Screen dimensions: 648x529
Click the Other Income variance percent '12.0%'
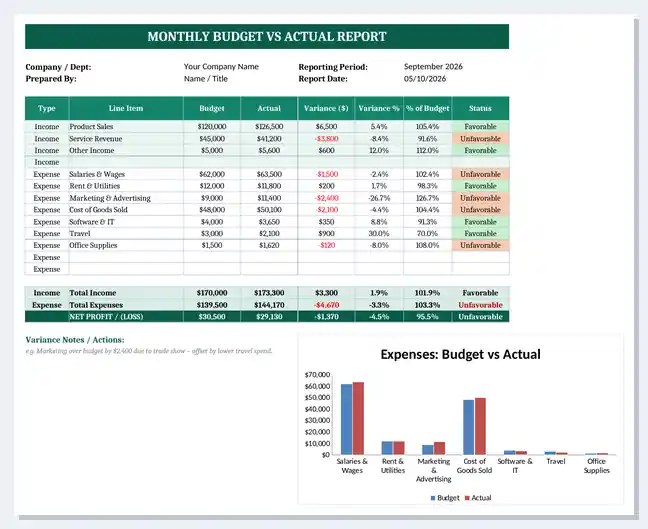379,150
